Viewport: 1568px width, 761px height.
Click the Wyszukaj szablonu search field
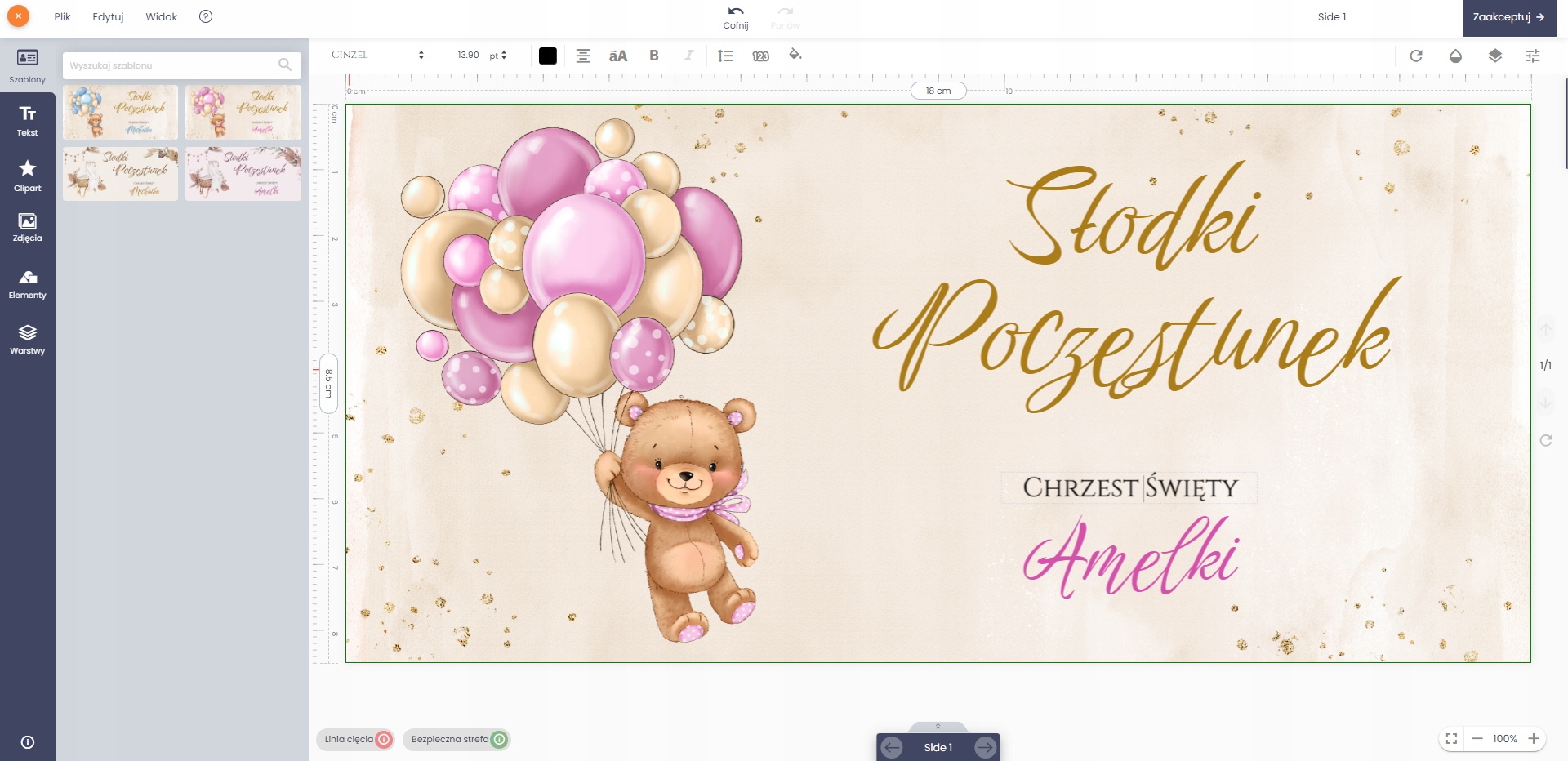[171, 65]
